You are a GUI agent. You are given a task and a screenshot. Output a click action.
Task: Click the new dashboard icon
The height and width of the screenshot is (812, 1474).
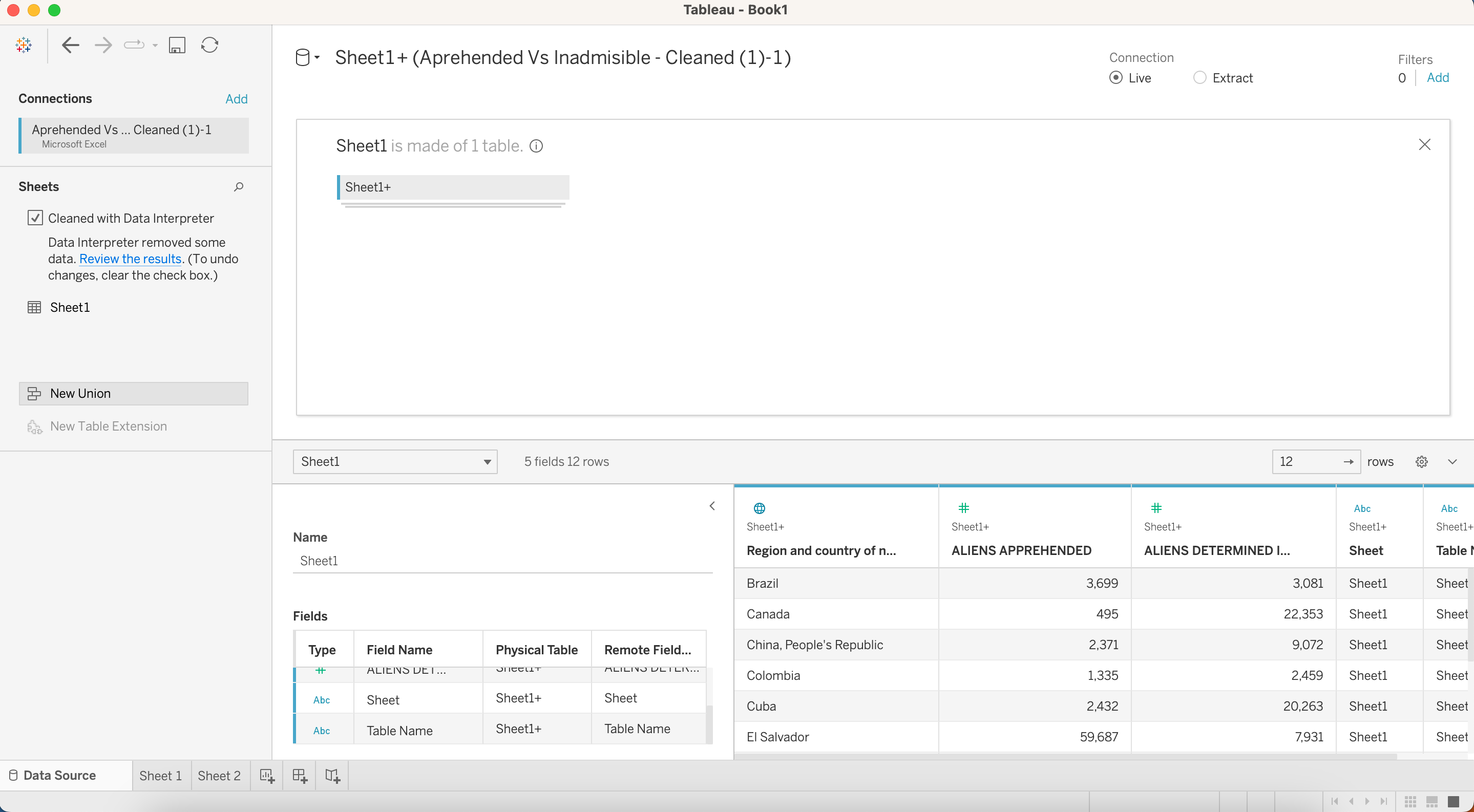[300, 776]
